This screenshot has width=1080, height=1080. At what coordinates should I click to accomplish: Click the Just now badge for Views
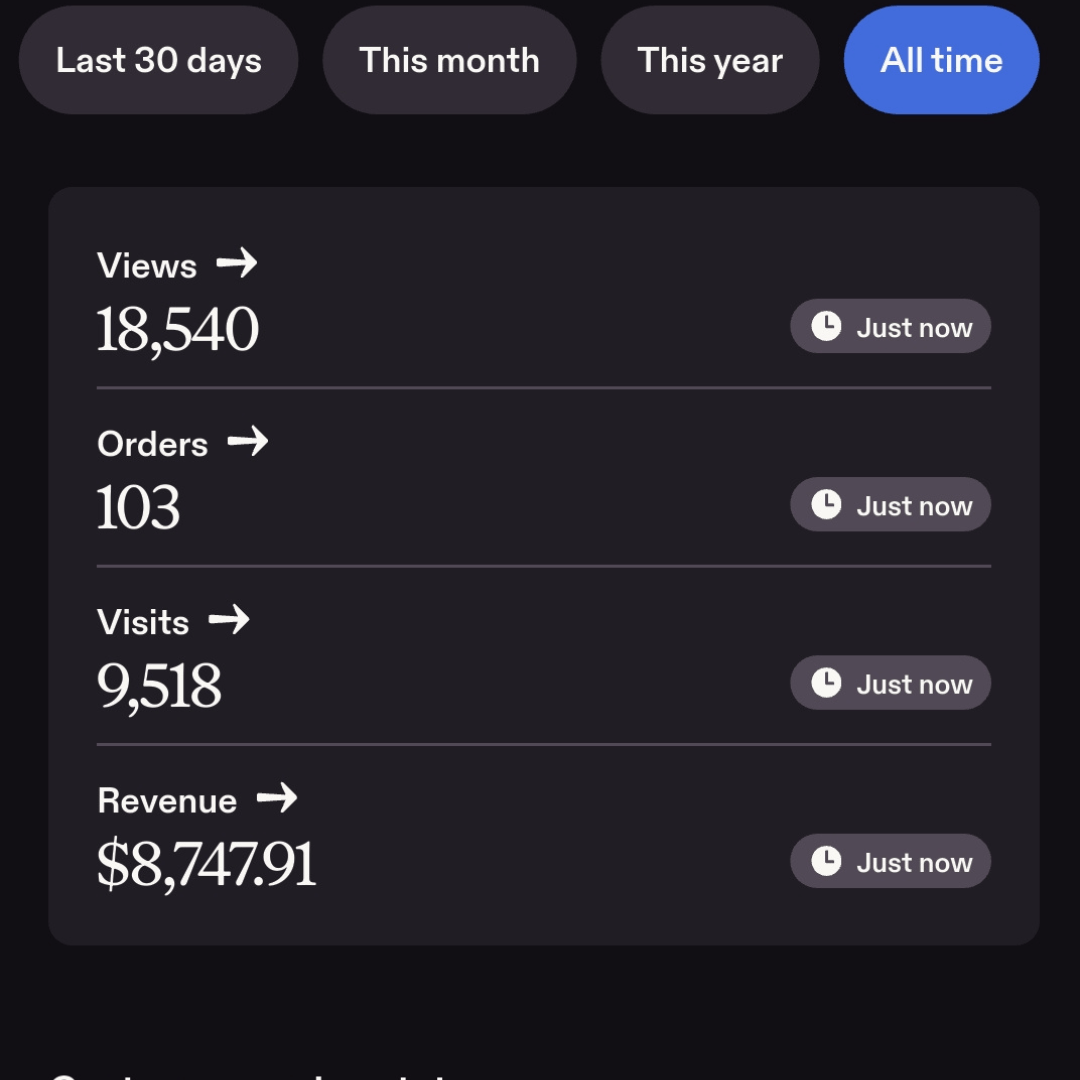pyautogui.click(x=890, y=326)
